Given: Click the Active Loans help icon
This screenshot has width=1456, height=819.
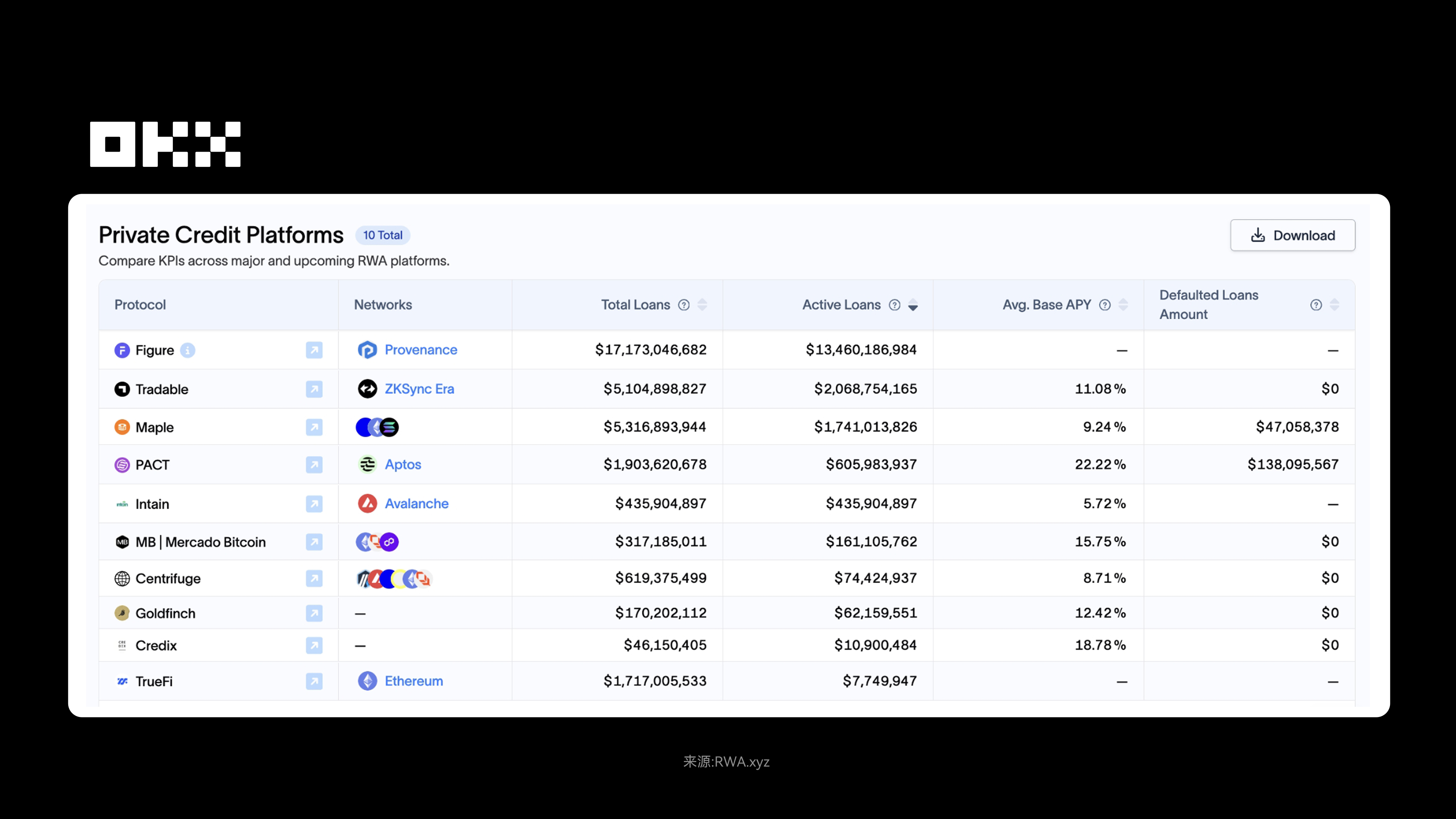Looking at the screenshot, I should [x=894, y=305].
